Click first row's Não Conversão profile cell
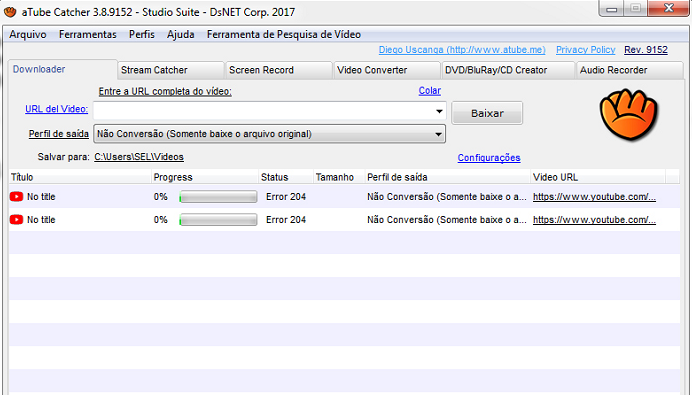The height and width of the screenshot is (395, 692). point(447,197)
